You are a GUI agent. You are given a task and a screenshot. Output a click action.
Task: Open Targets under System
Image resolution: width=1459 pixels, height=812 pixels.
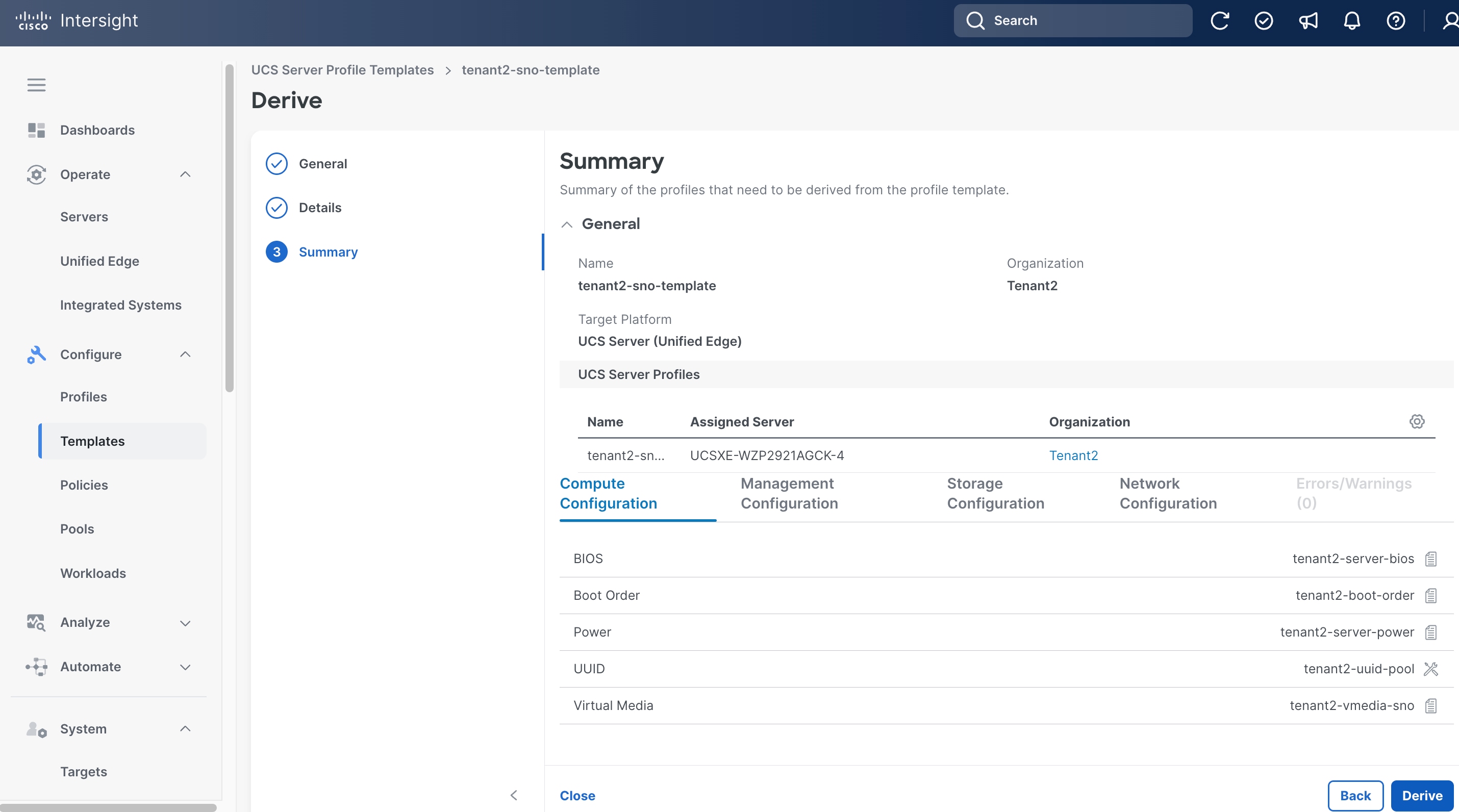pyautogui.click(x=83, y=772)
